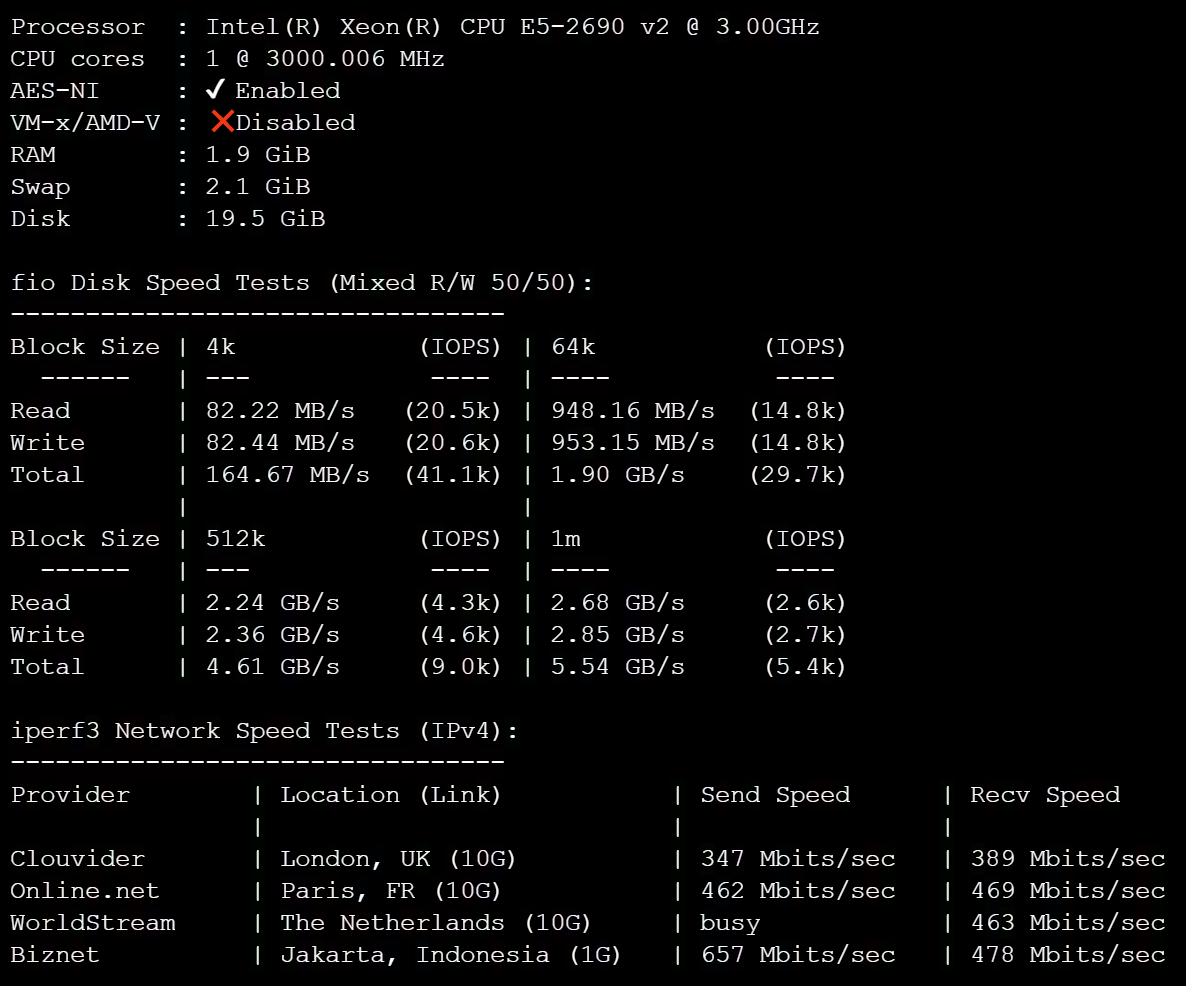Click the iperf3 Network Speed Tests heading
This screenshot has height=986, width=1186.
point(264,731)
